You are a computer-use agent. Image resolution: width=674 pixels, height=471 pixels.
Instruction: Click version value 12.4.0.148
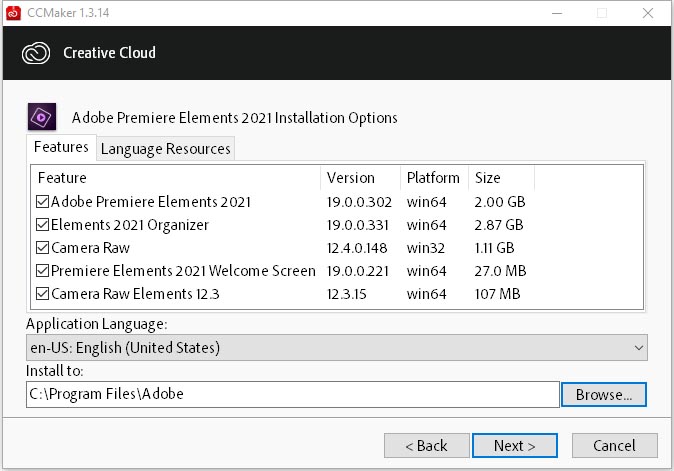357,248
